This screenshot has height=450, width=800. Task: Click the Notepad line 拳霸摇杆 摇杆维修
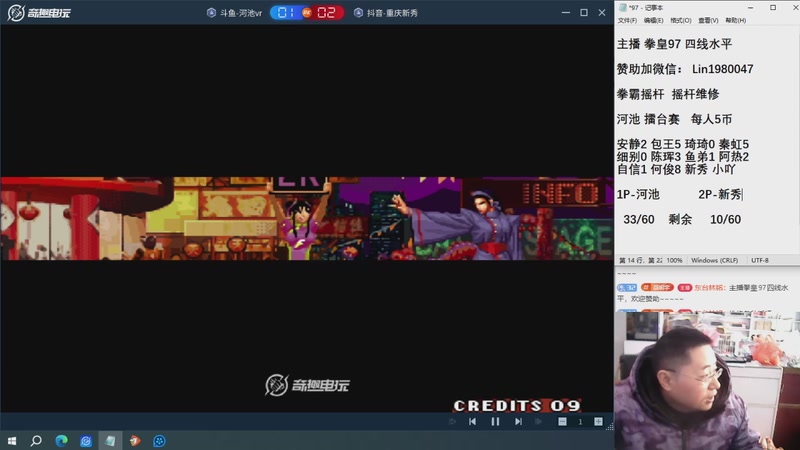click(x=668, y=94)
